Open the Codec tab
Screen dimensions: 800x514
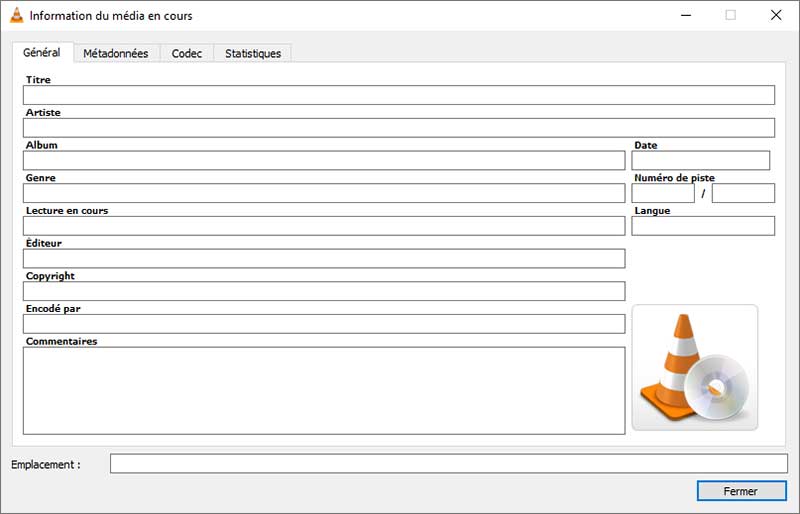(x=186, y=53)
